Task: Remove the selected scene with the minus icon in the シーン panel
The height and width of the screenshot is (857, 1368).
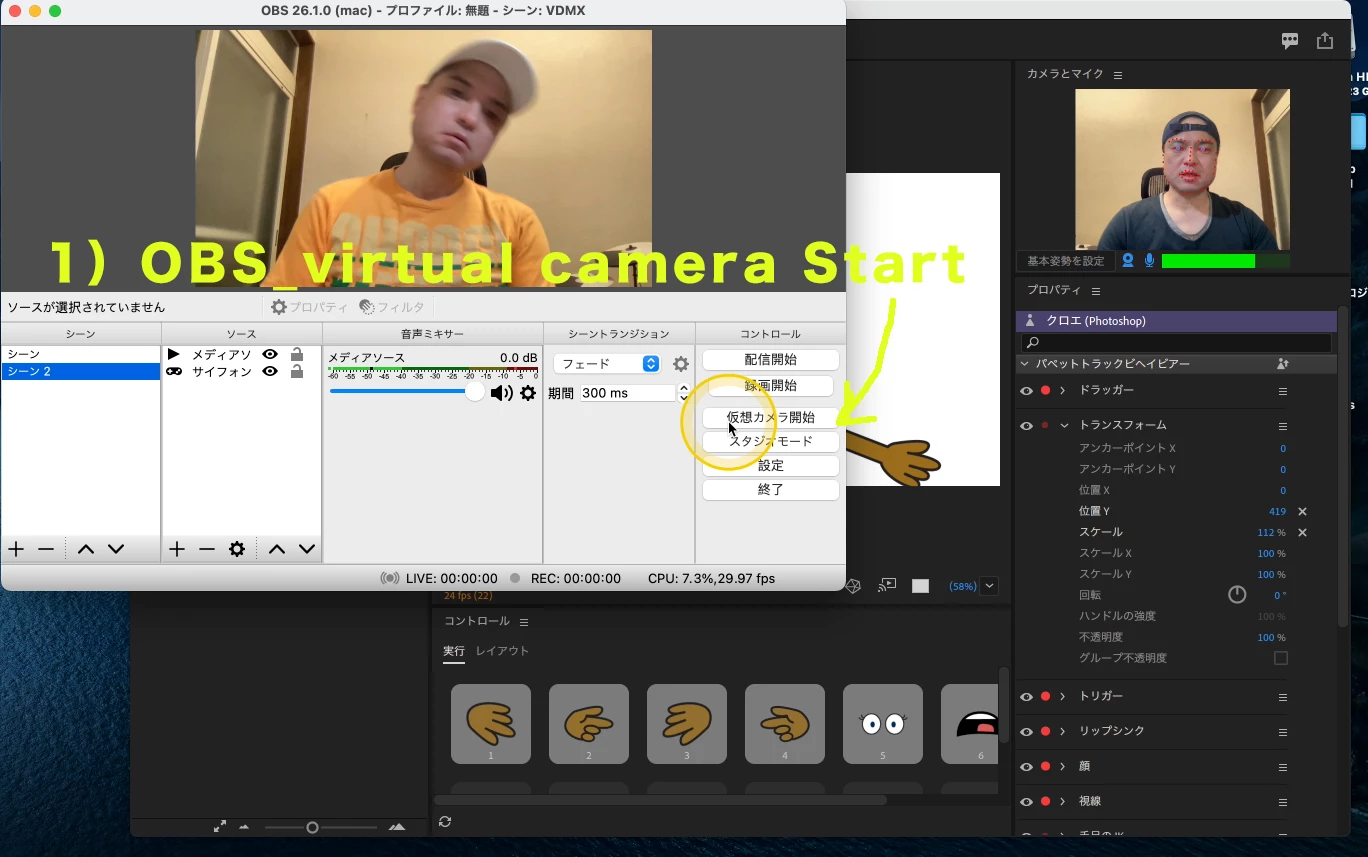Action: pos(46,549)
